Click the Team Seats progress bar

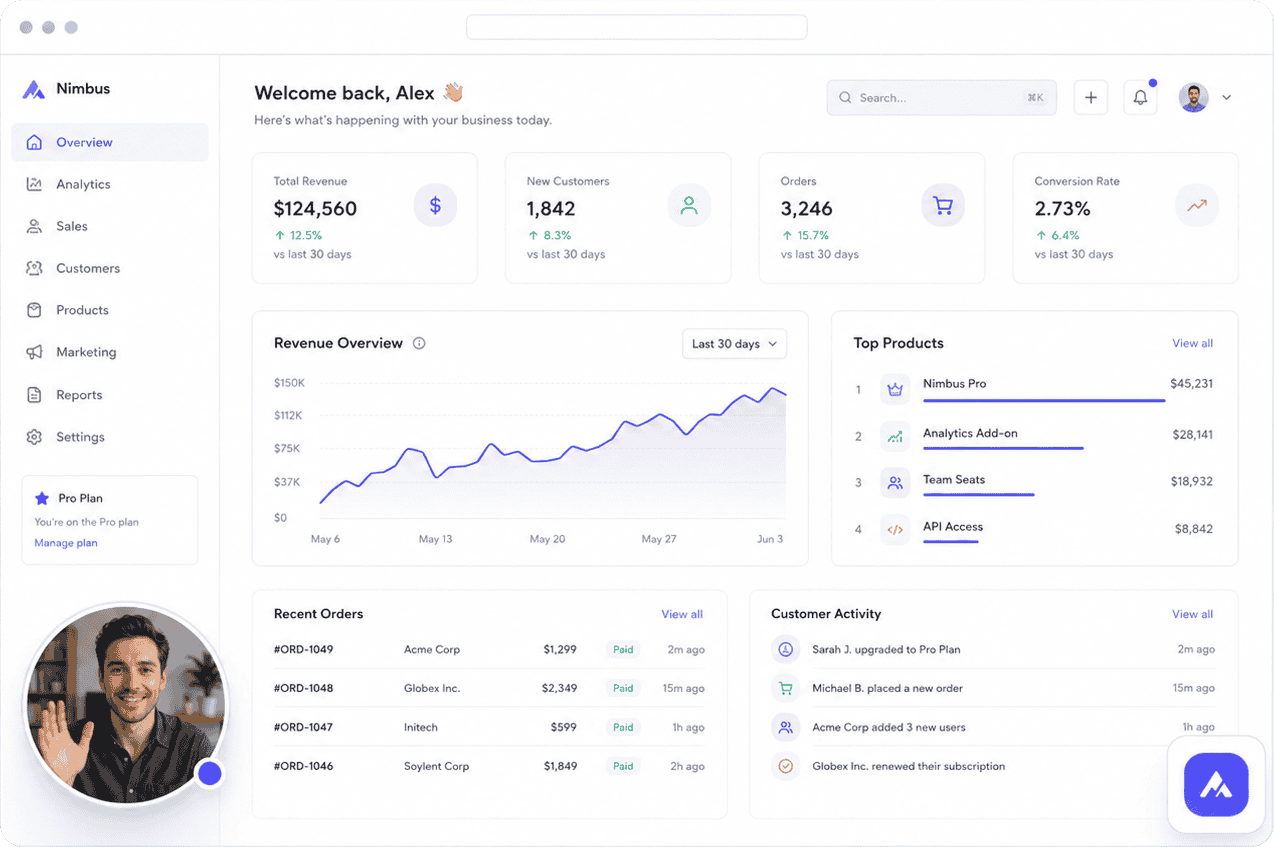point(979,495)
